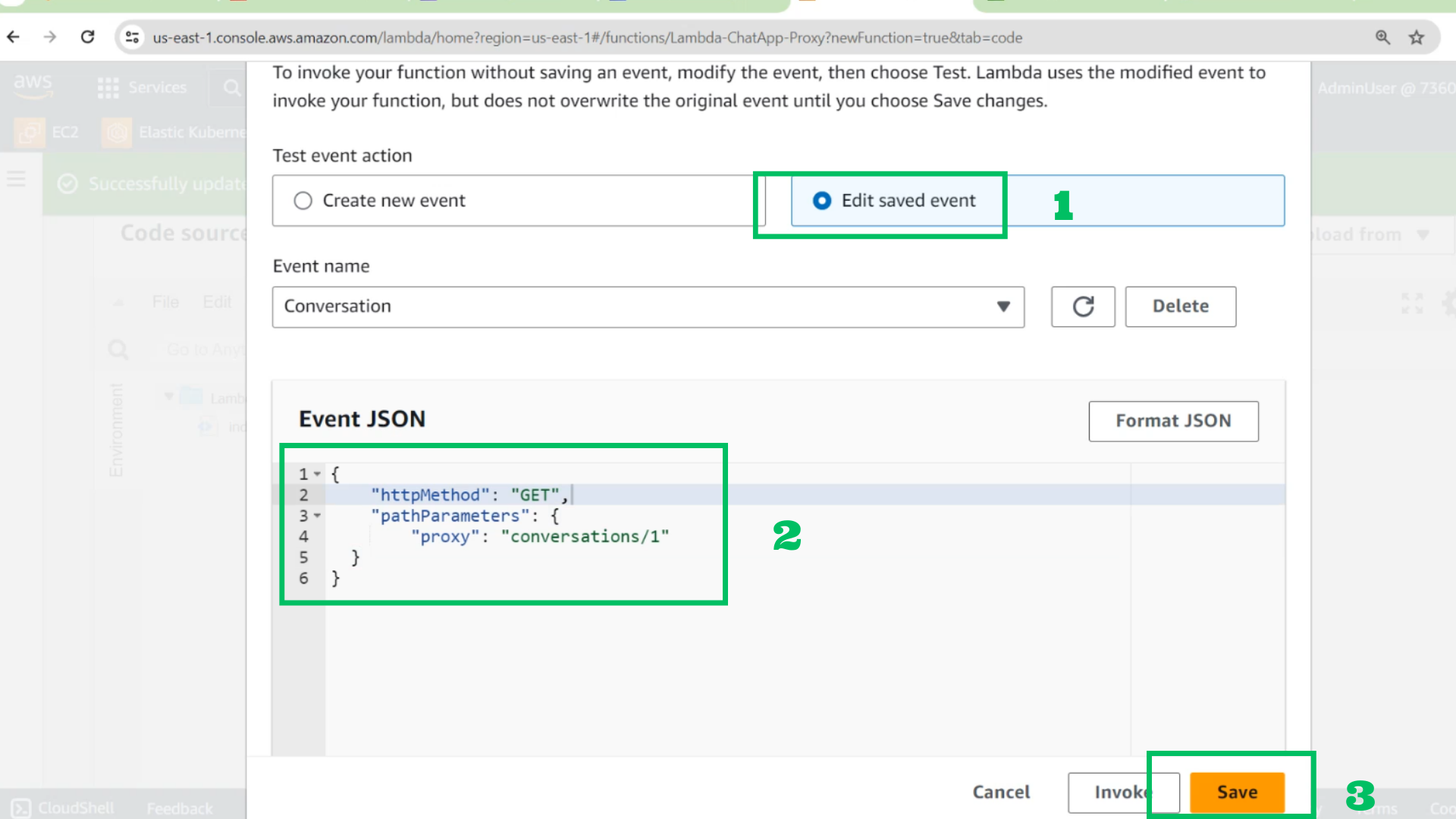Click the AWS logo icon
Screen dimensions: 1456x819
click(33, 86)
